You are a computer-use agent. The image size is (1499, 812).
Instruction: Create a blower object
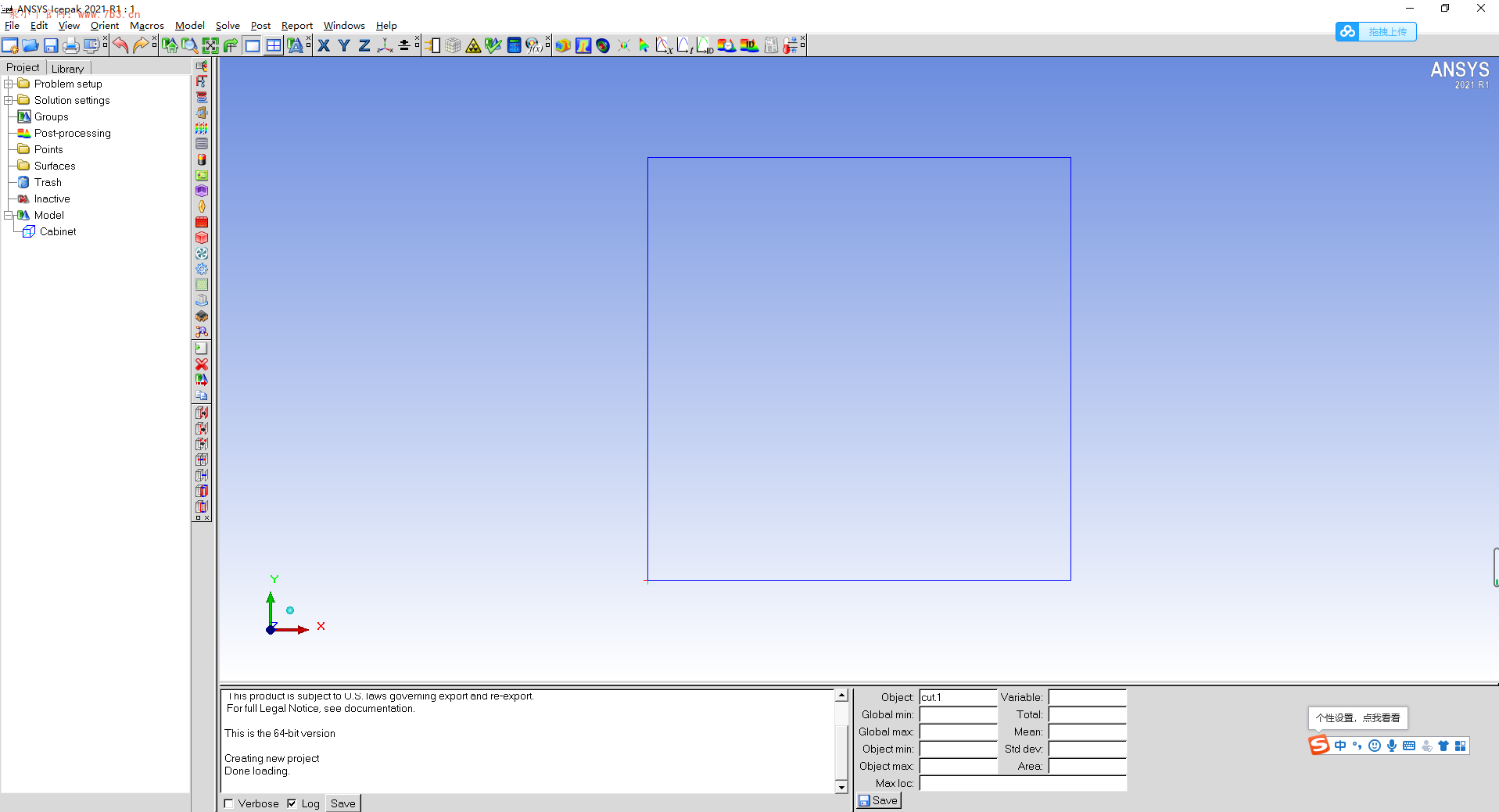pos(202,270)
